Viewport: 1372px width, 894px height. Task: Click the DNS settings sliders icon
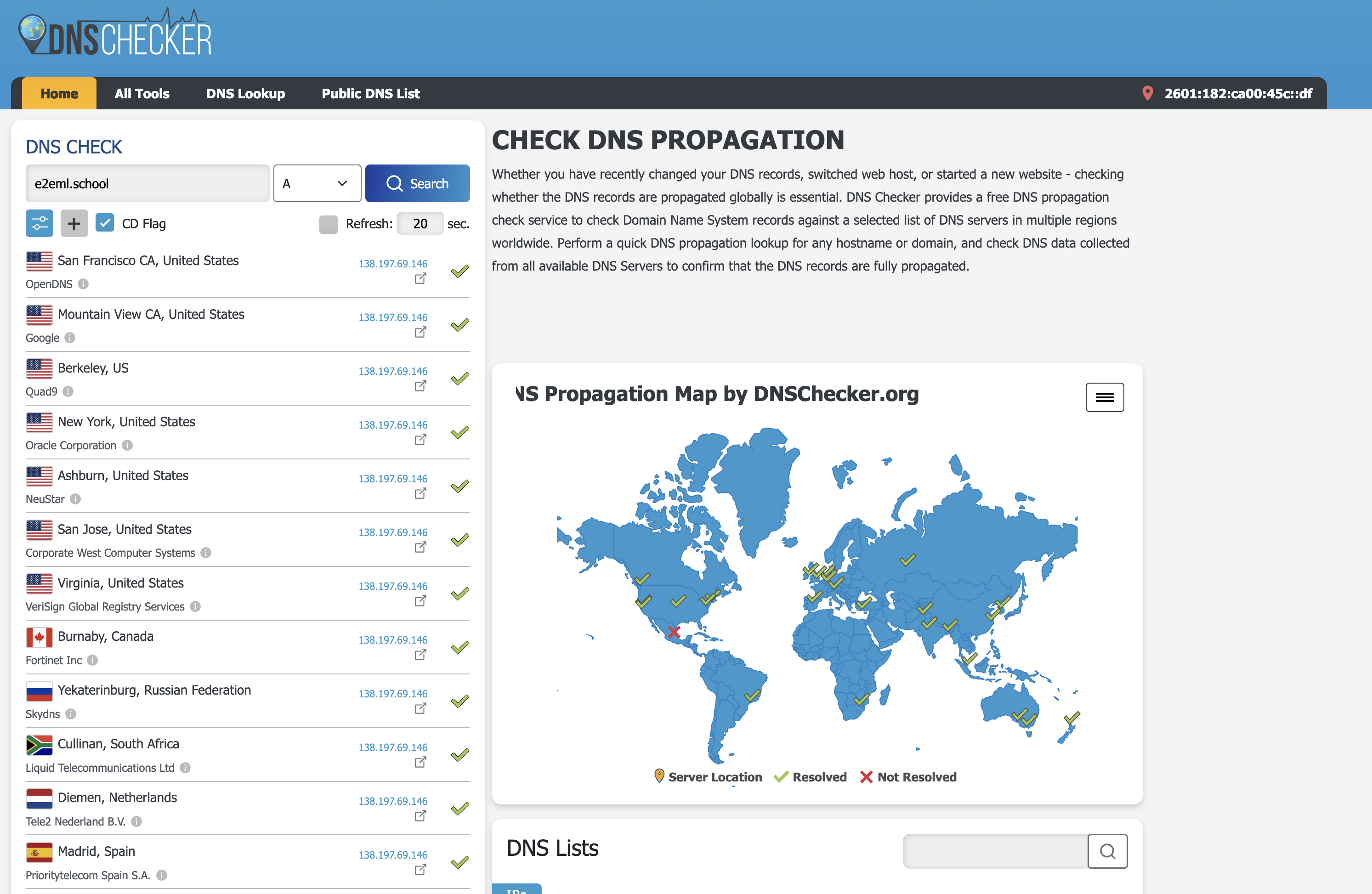[39, 224]
